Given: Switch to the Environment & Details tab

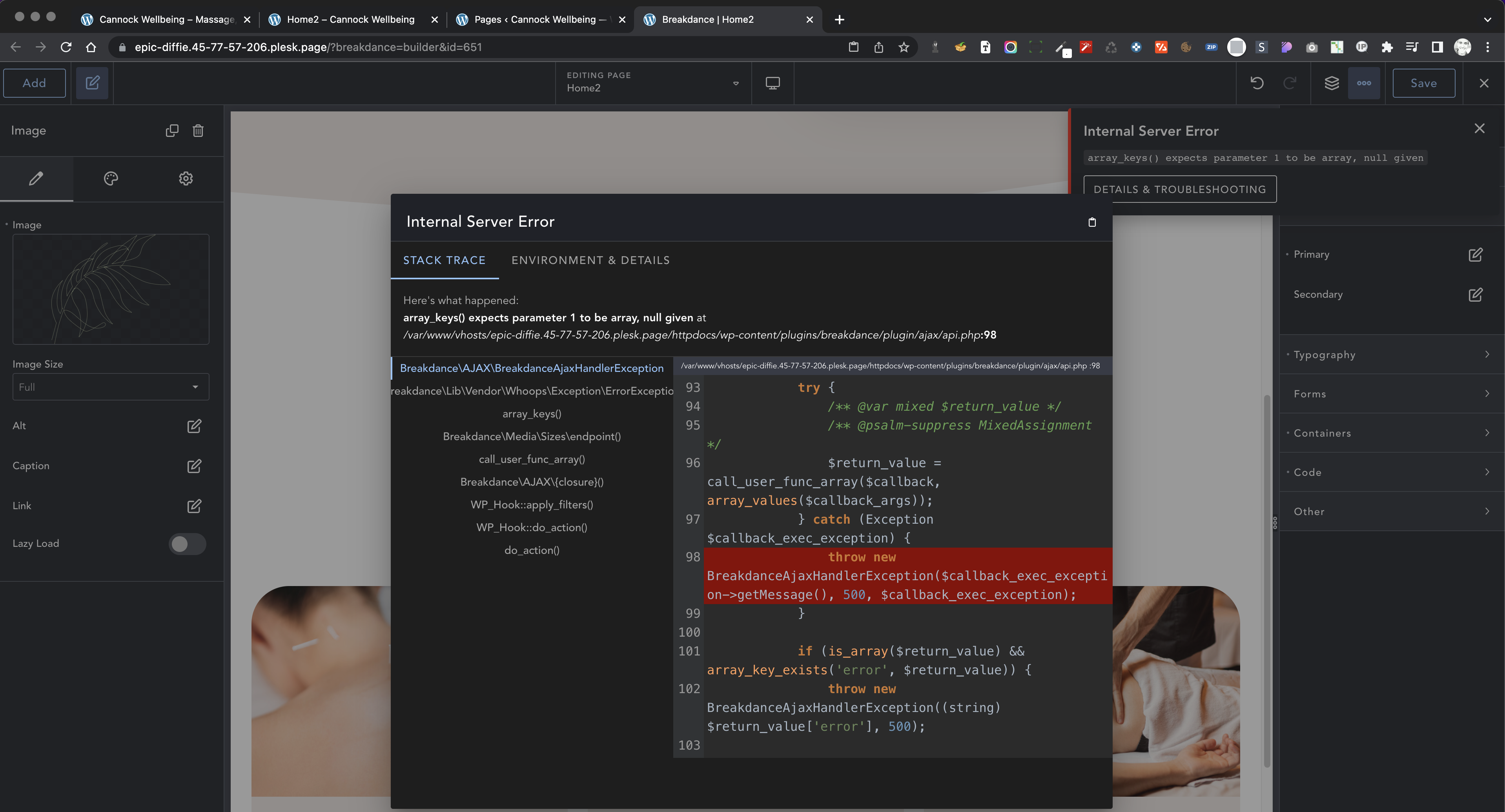Looking at the screenshot, I should tap(591, 260).
